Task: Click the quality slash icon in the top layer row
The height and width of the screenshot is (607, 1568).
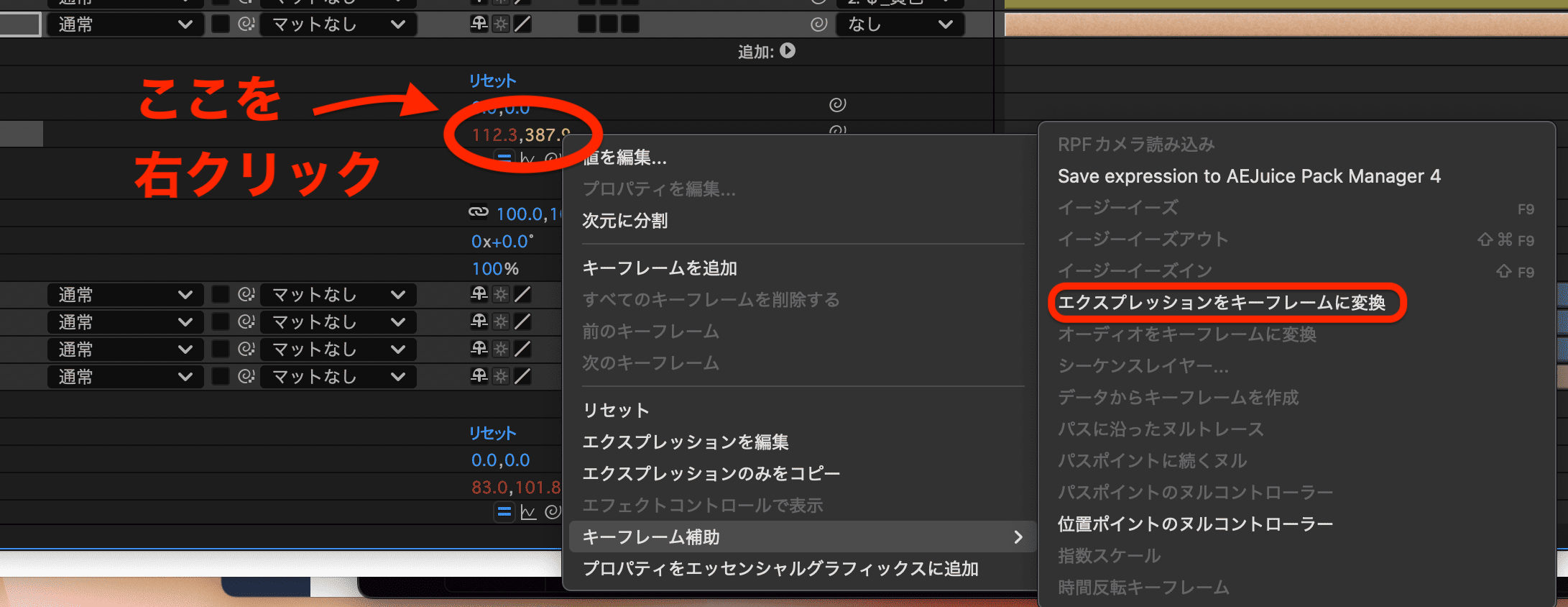Action: pos(523,24)
